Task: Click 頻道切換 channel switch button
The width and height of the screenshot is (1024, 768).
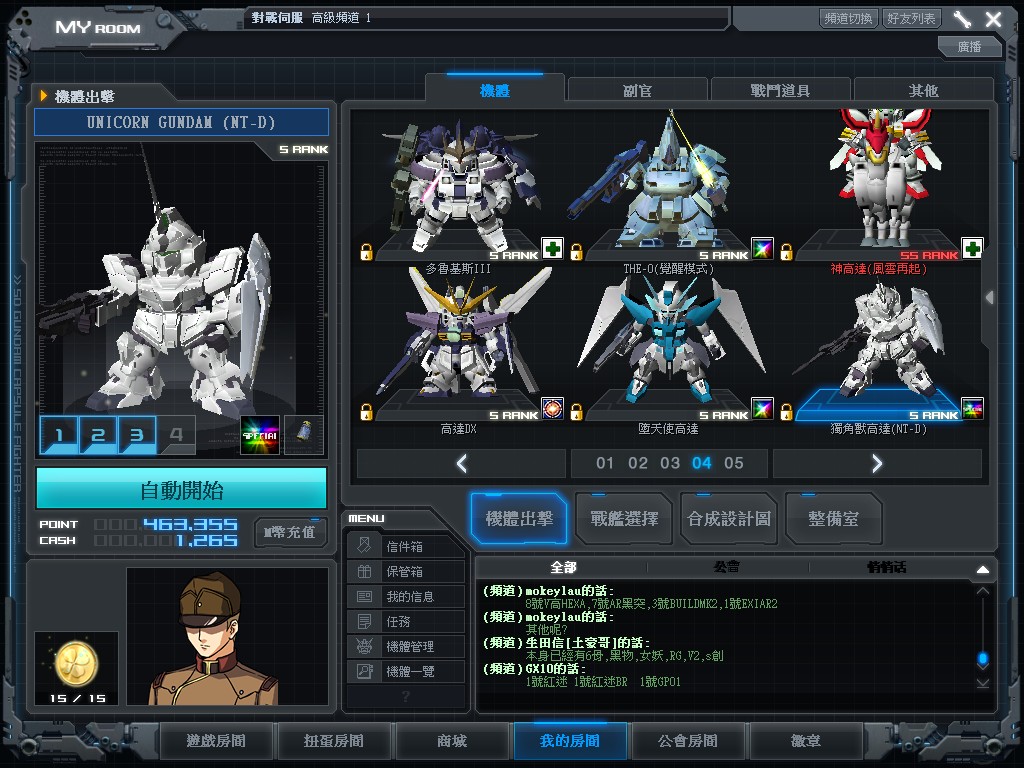Action: 848,18
